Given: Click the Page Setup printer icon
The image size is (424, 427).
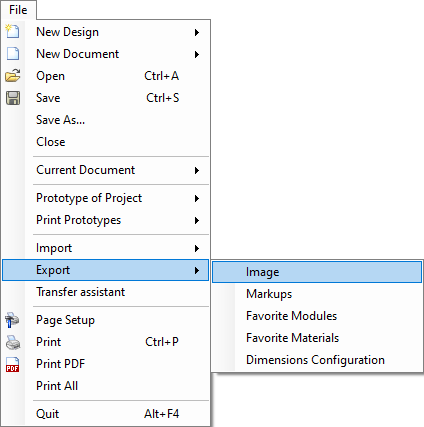Looking at the screenshot, I should 12,320.
